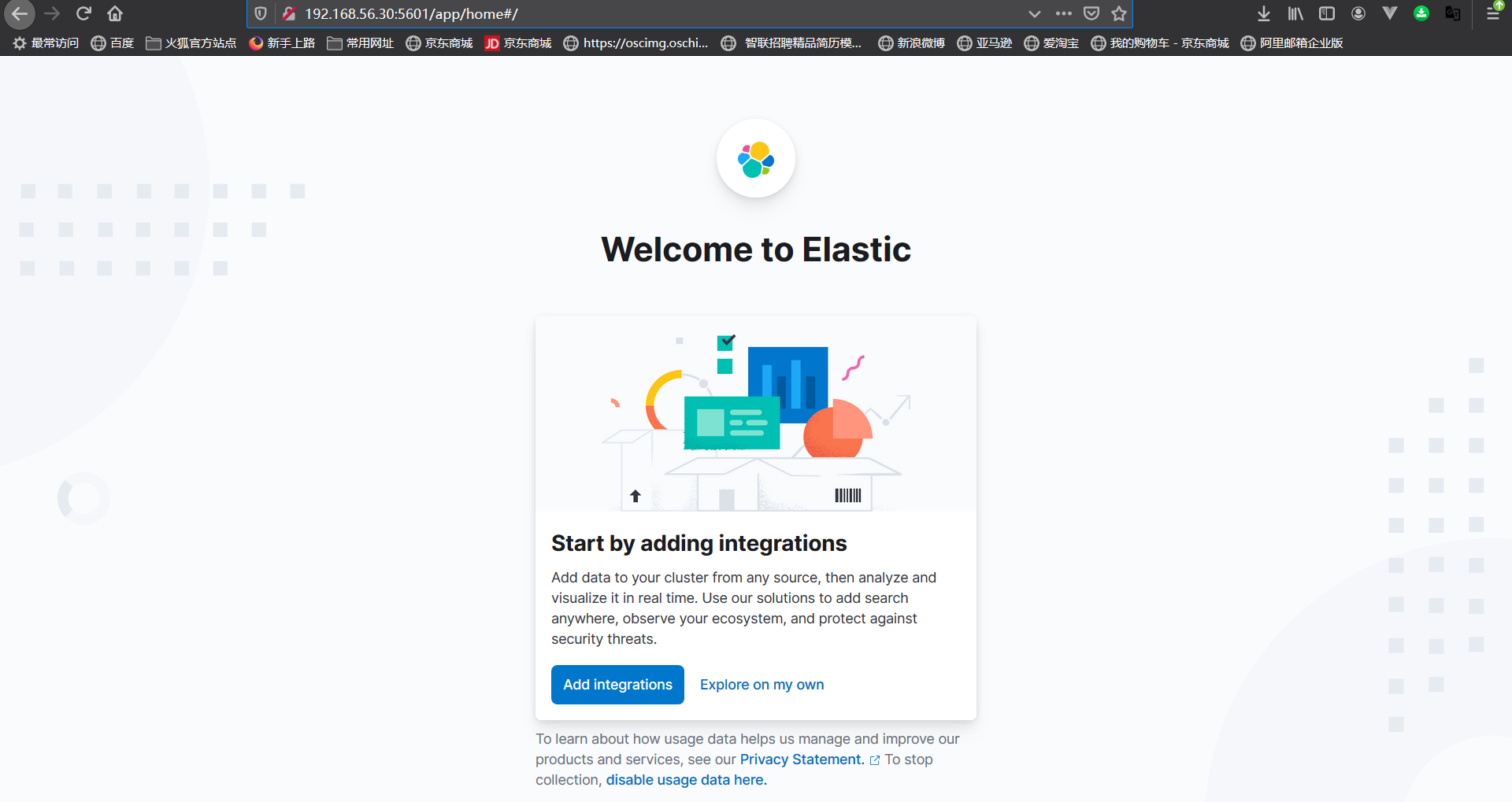Click the integrations illustration image
Image resolution: width=1512 pixels, height=802 pixels.
(x=756, y=414)
